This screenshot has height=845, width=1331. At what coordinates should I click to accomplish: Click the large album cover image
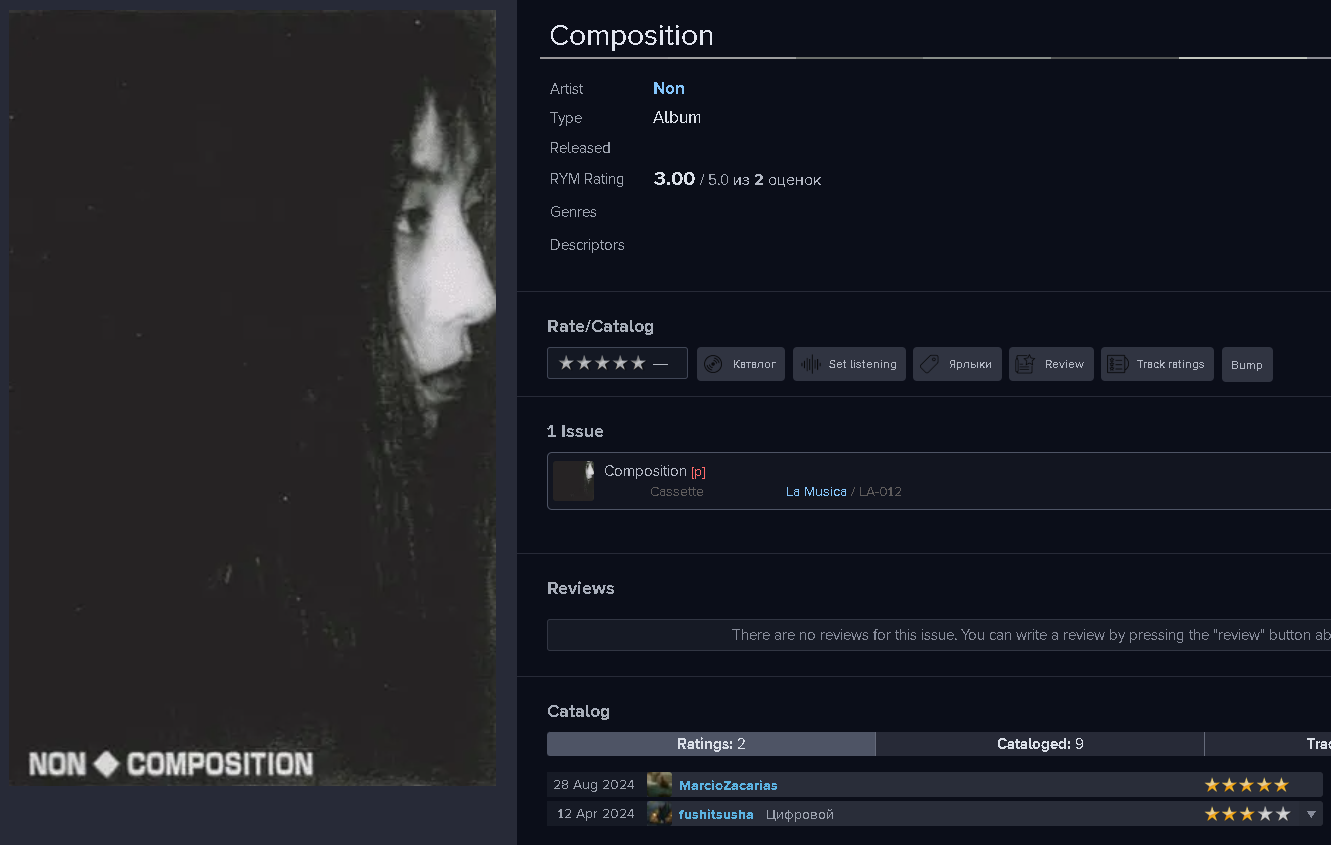click(x=253, y=398)
